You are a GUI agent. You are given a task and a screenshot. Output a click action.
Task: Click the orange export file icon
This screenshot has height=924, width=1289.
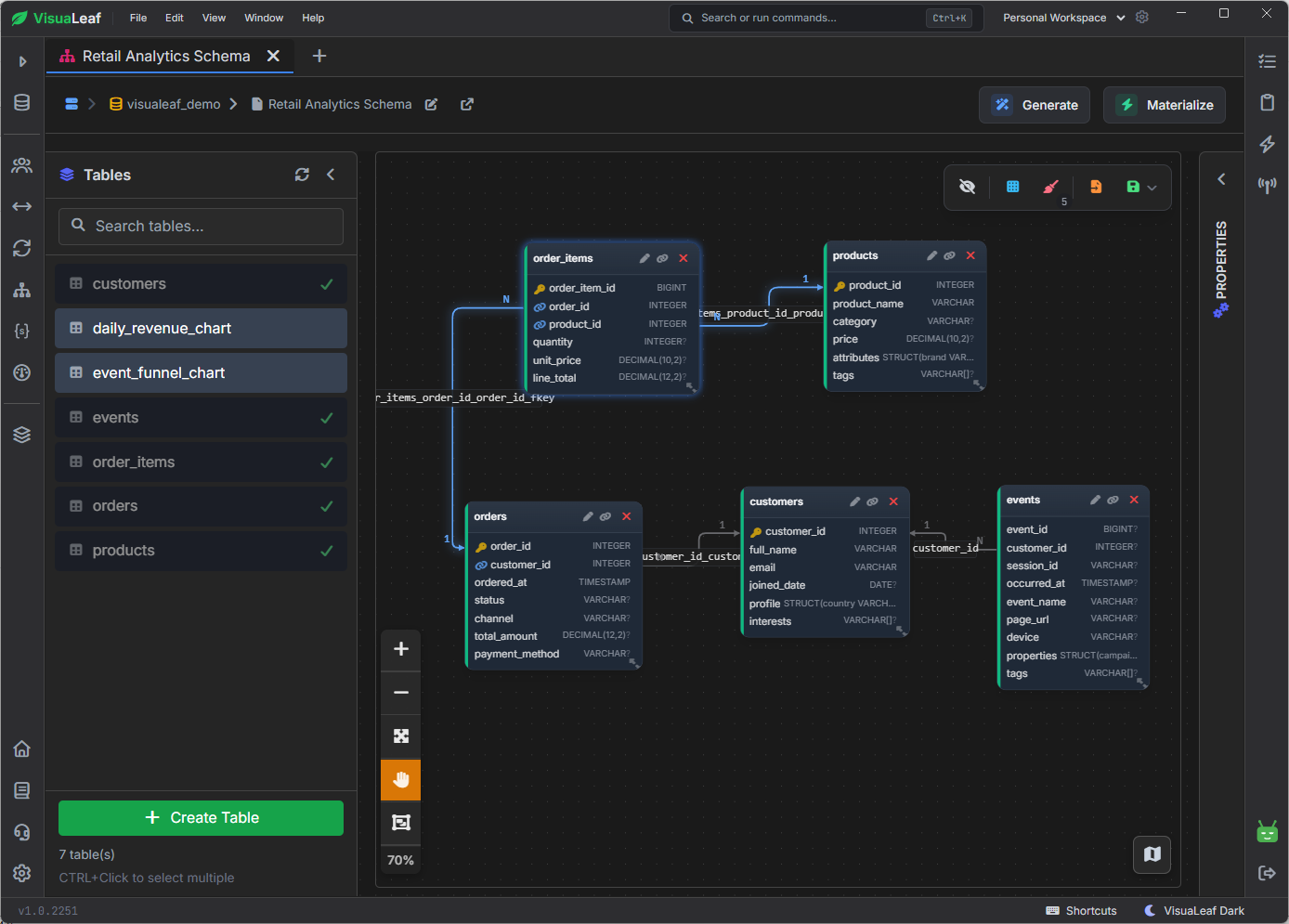[1096, 187]
